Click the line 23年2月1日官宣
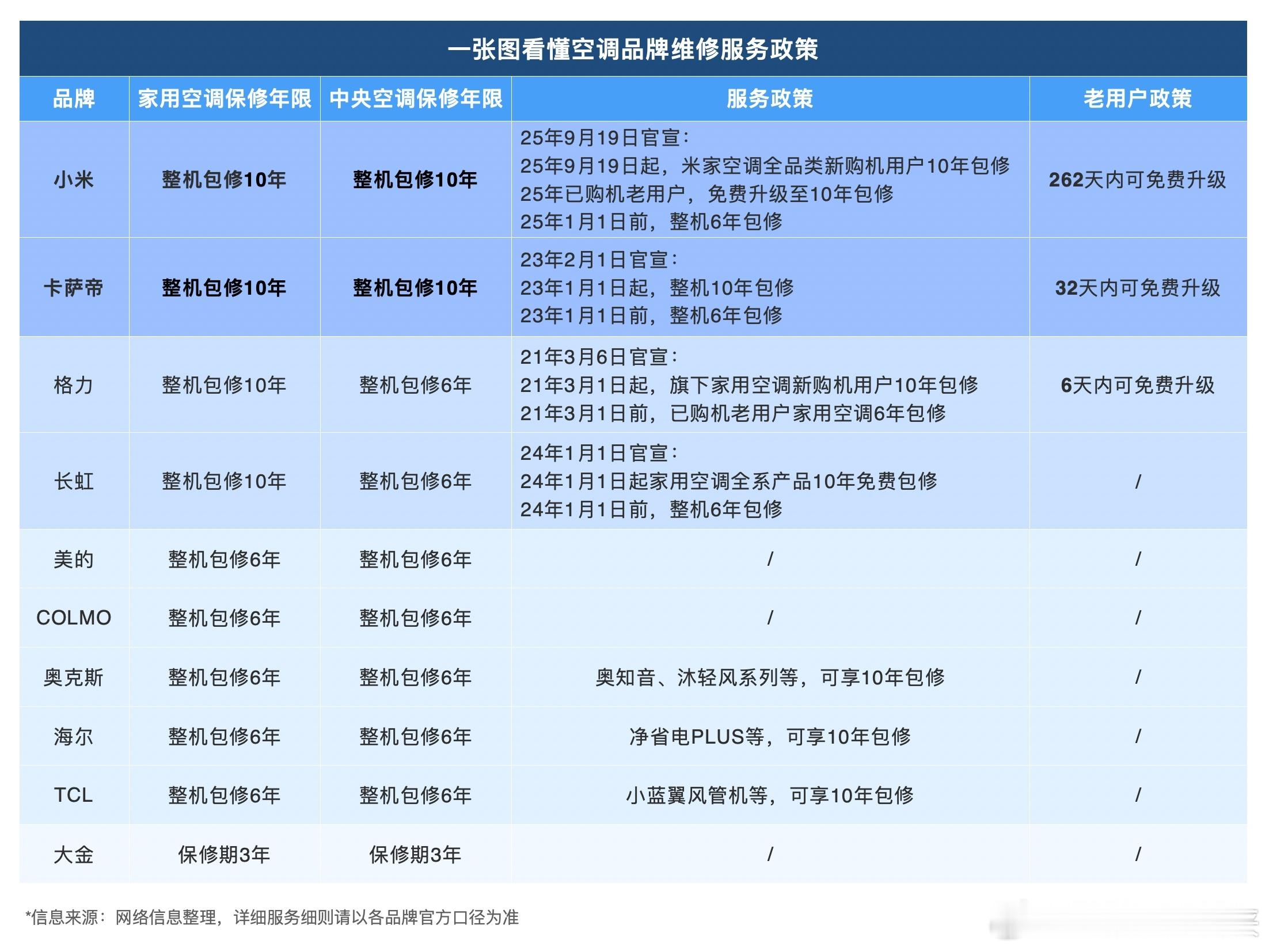The height and width of the screenshot is (952, 1269). [599, 260]
